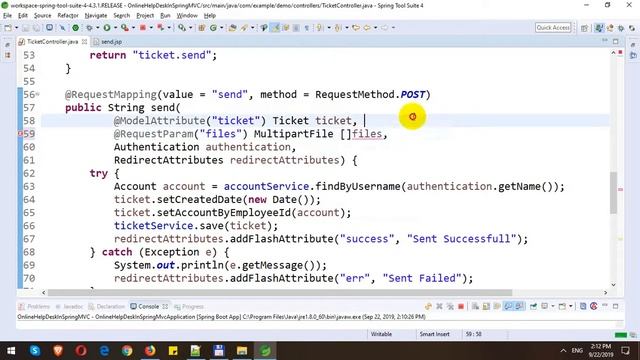Open the Debug dropdown arrow
Image resolution: width=640 pixels, height=360 pixels.
tap(98, 28)
